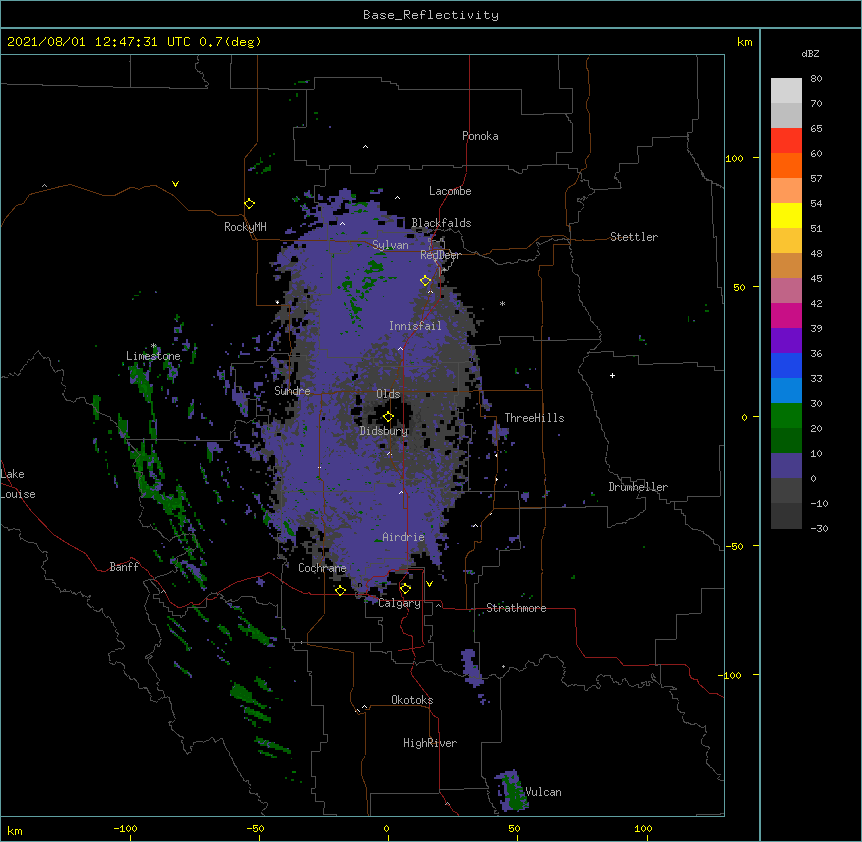Pick the magenta 42-39 dBZ legend swatch

[786, 315]
